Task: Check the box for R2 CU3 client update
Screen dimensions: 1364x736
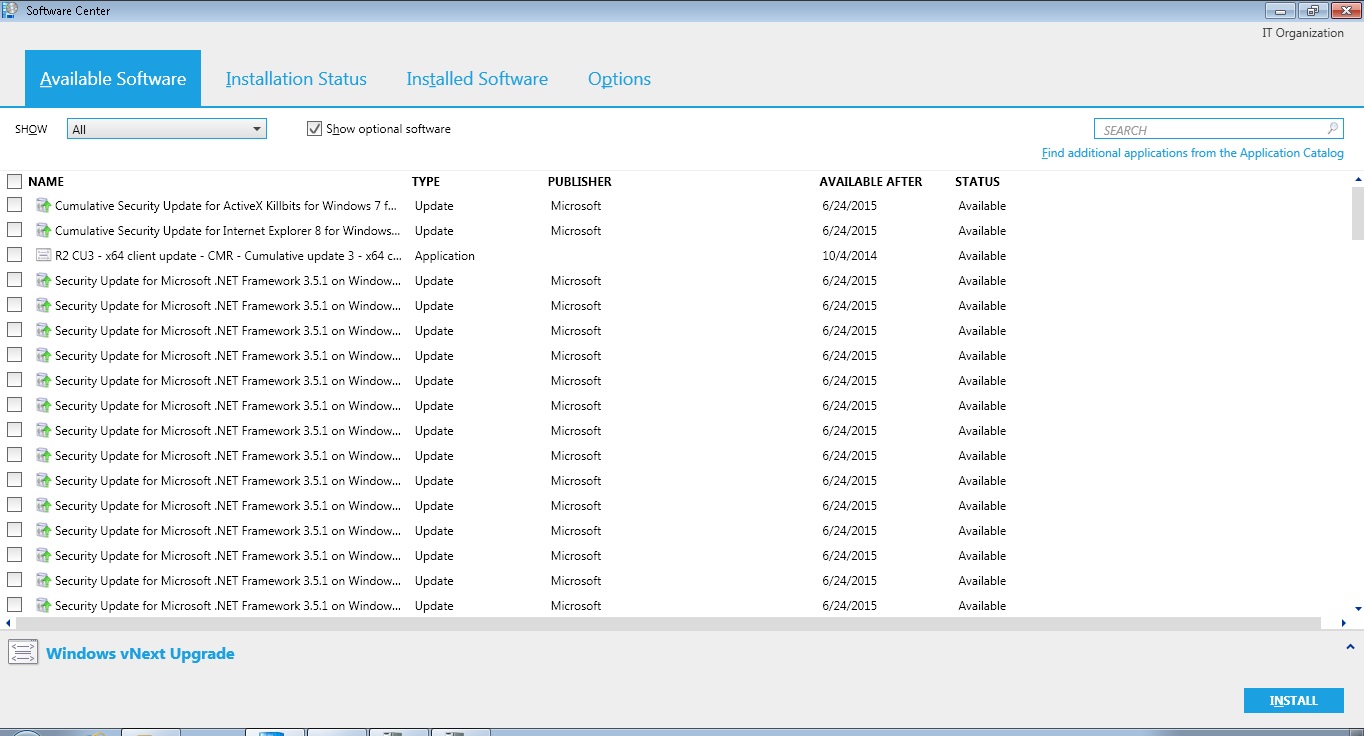Action: (15, 255)
